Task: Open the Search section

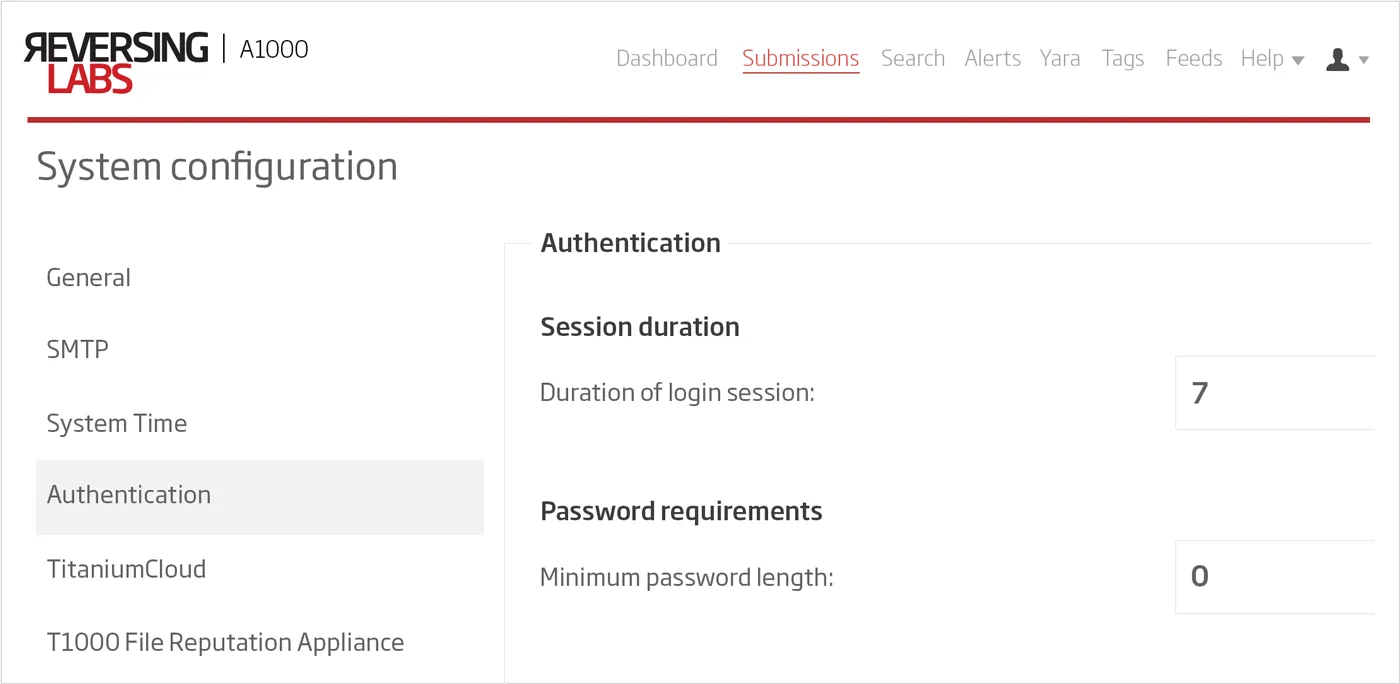Action: point(912,58)
